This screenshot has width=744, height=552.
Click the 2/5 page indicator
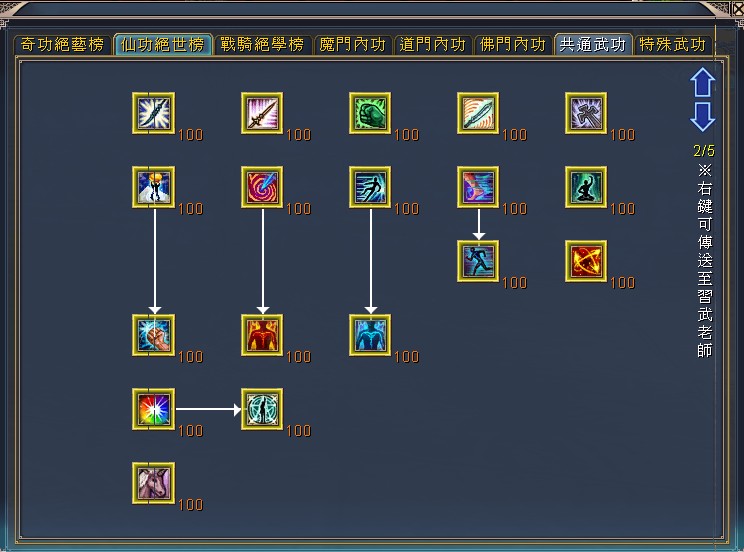[704, 151]
